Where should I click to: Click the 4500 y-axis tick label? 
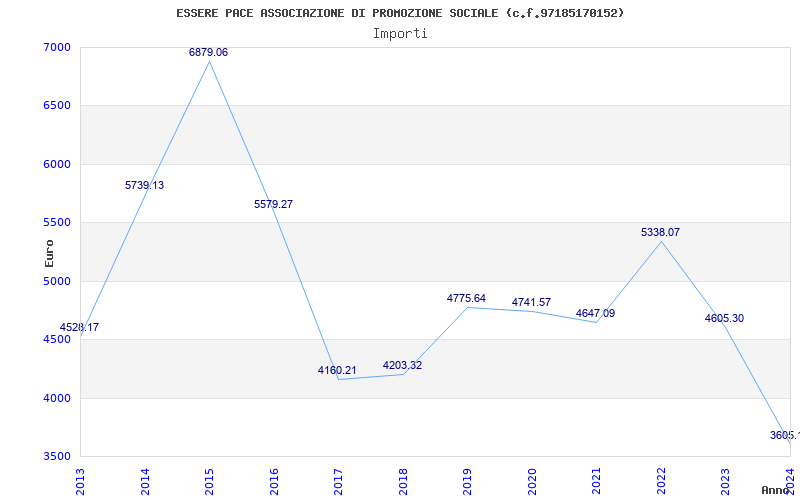56,339
